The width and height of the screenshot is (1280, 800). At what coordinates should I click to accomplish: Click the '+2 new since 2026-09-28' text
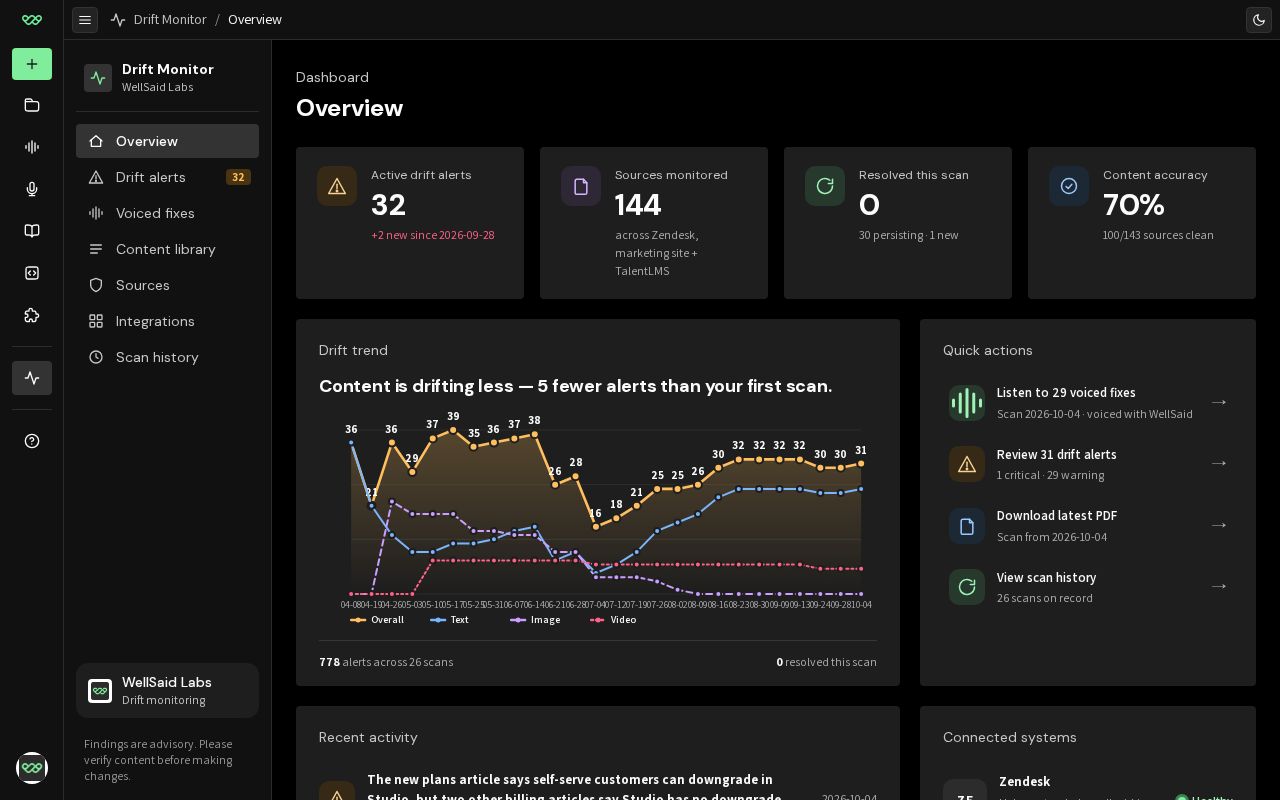click(433, 235)
